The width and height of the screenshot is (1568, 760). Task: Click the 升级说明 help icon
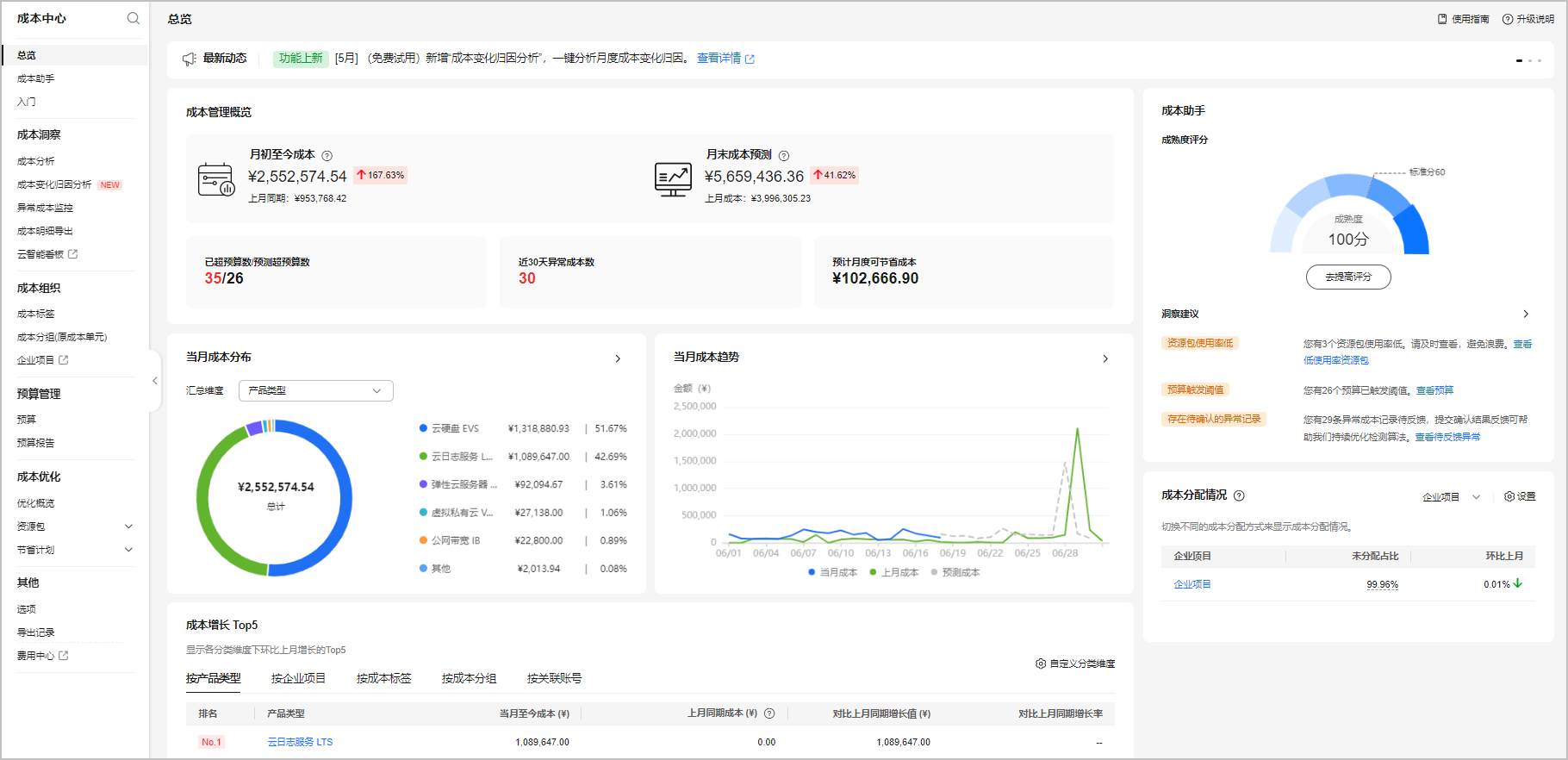click(1508, 19)
